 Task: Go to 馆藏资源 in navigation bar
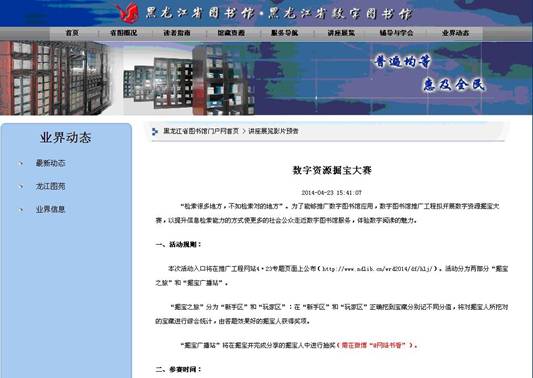[x=231, y=33]
